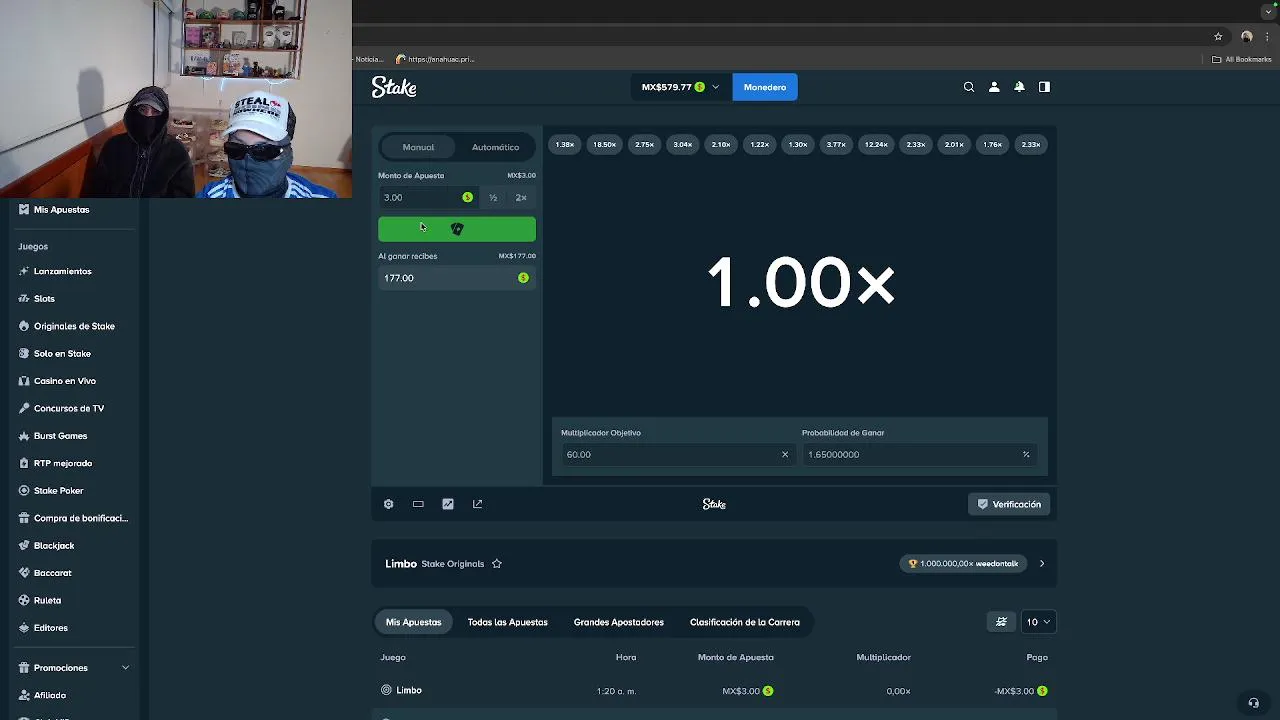Open the Afiliado sidebar icon

coord(23,695)
